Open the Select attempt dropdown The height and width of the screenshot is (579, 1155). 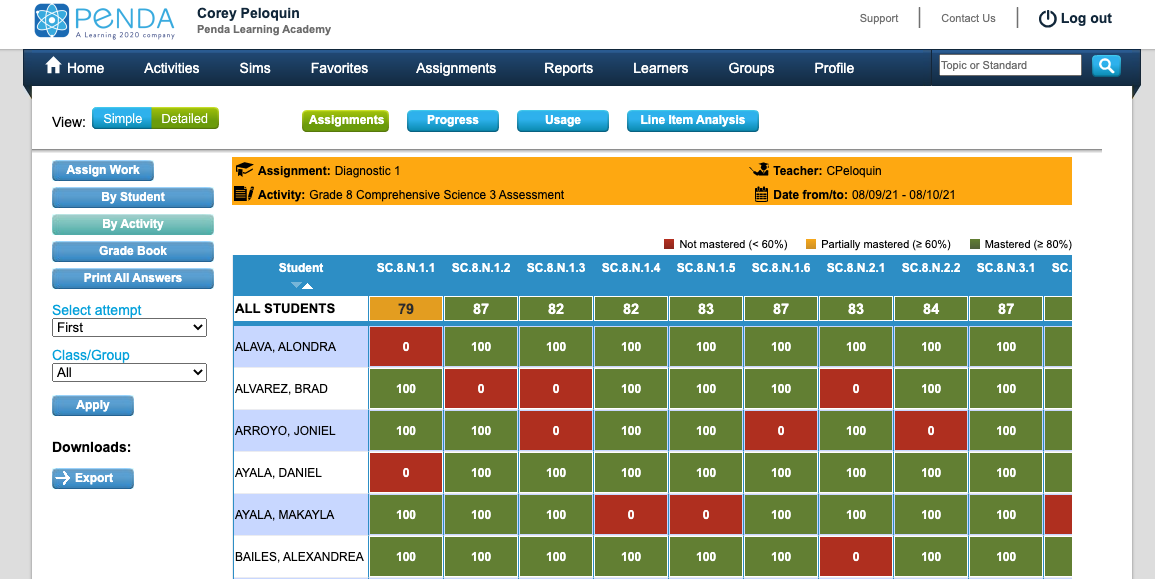pos(130,327)
